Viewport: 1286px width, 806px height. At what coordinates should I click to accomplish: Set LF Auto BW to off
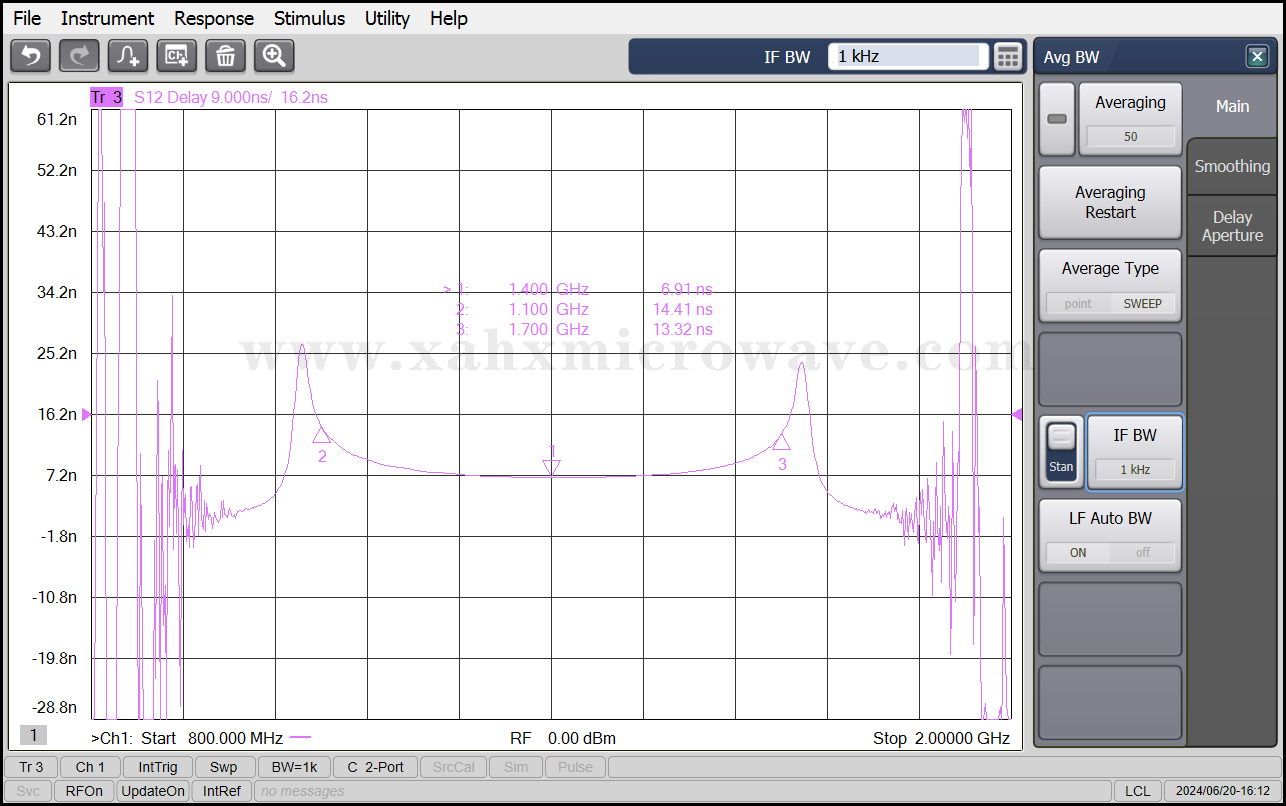(x=1142, y=552)
